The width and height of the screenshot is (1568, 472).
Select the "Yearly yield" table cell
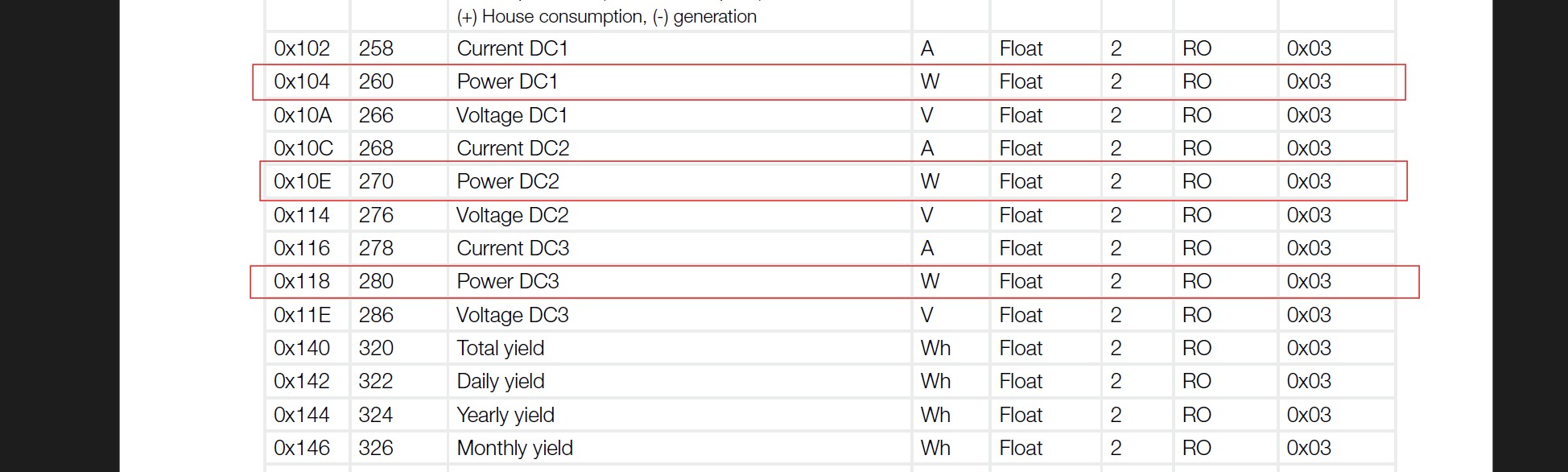[x=505, y=416]
